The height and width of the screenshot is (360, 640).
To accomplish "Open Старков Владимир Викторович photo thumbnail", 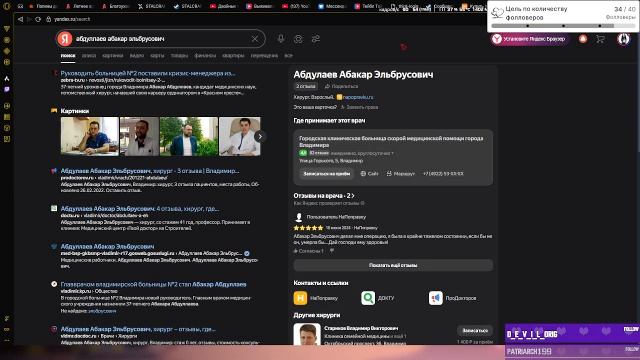I will [307, 335].
